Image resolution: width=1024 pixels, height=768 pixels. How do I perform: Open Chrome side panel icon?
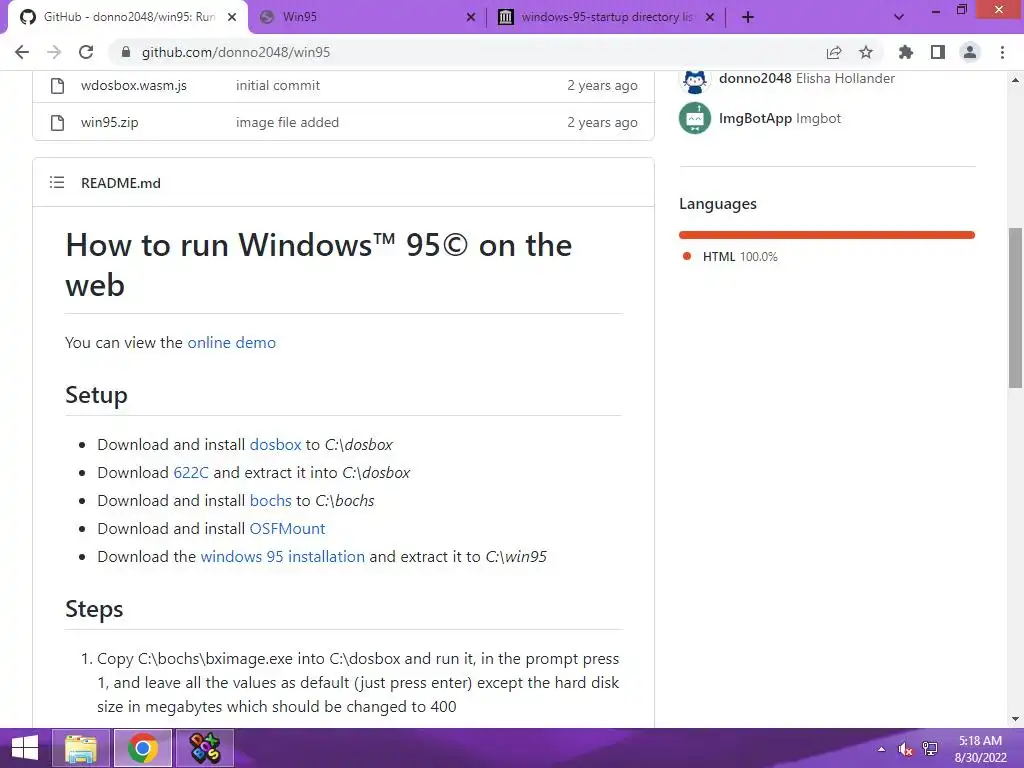[x=938, y=52]
